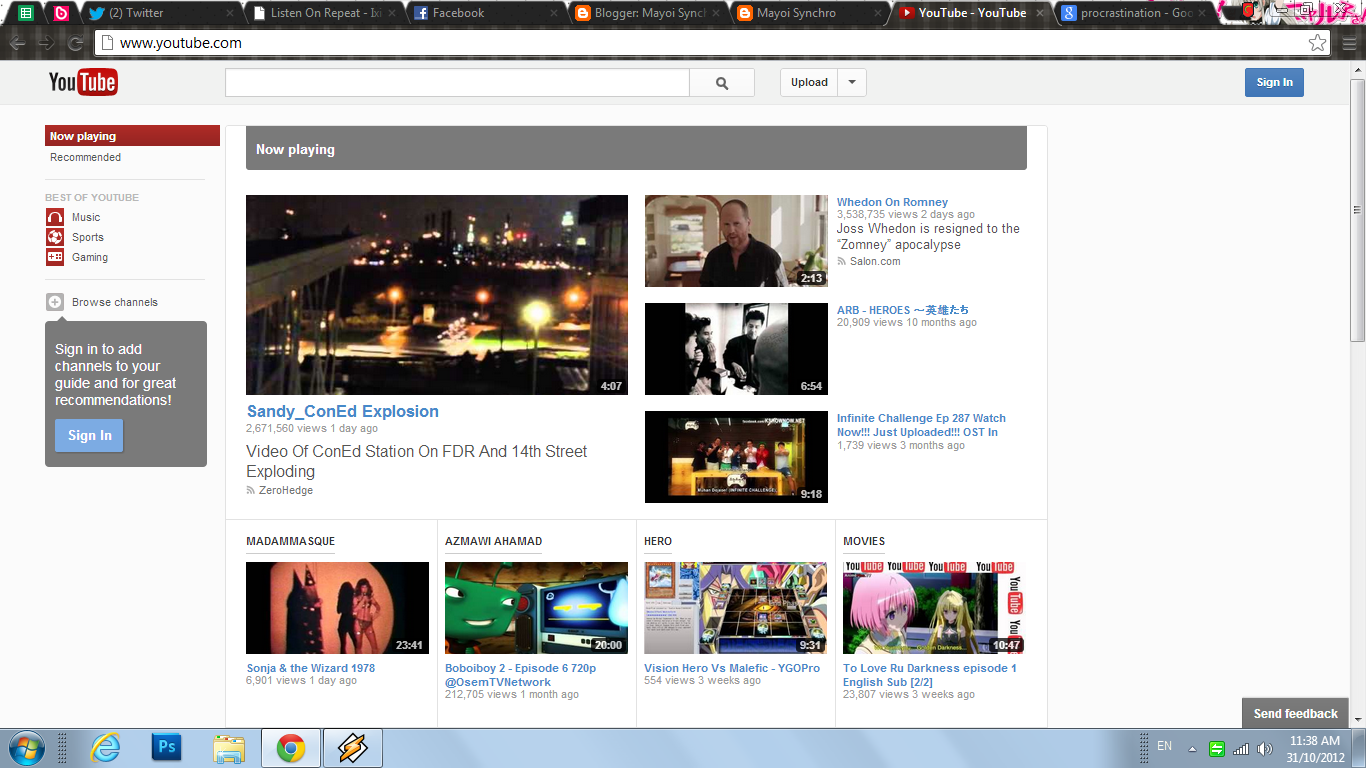Go forward with browser forward arrow
Image resolution: width=1366 pixels, height=768 pixels.
[x=46, y=43]
